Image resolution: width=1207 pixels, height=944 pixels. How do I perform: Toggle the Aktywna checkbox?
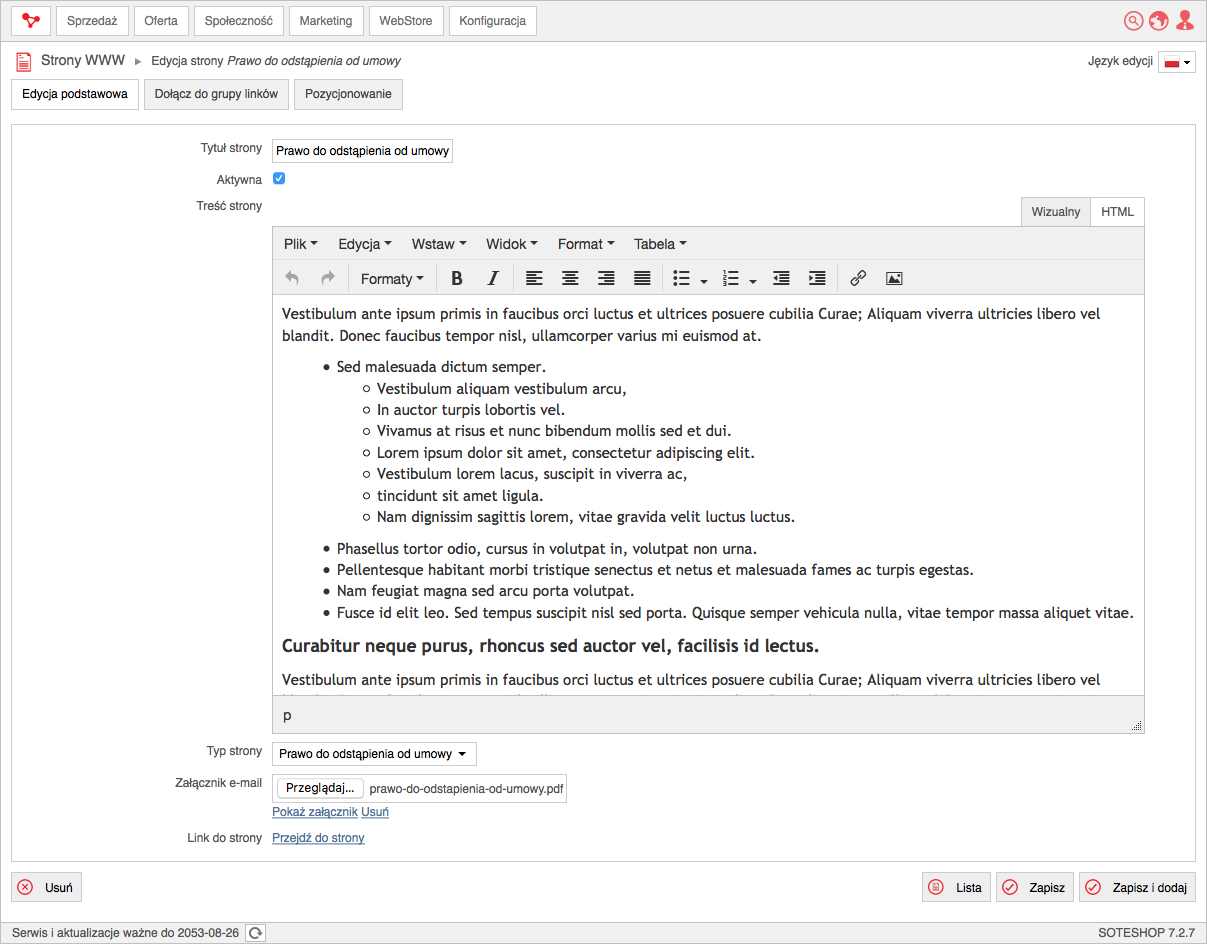(x=279, y=179)
